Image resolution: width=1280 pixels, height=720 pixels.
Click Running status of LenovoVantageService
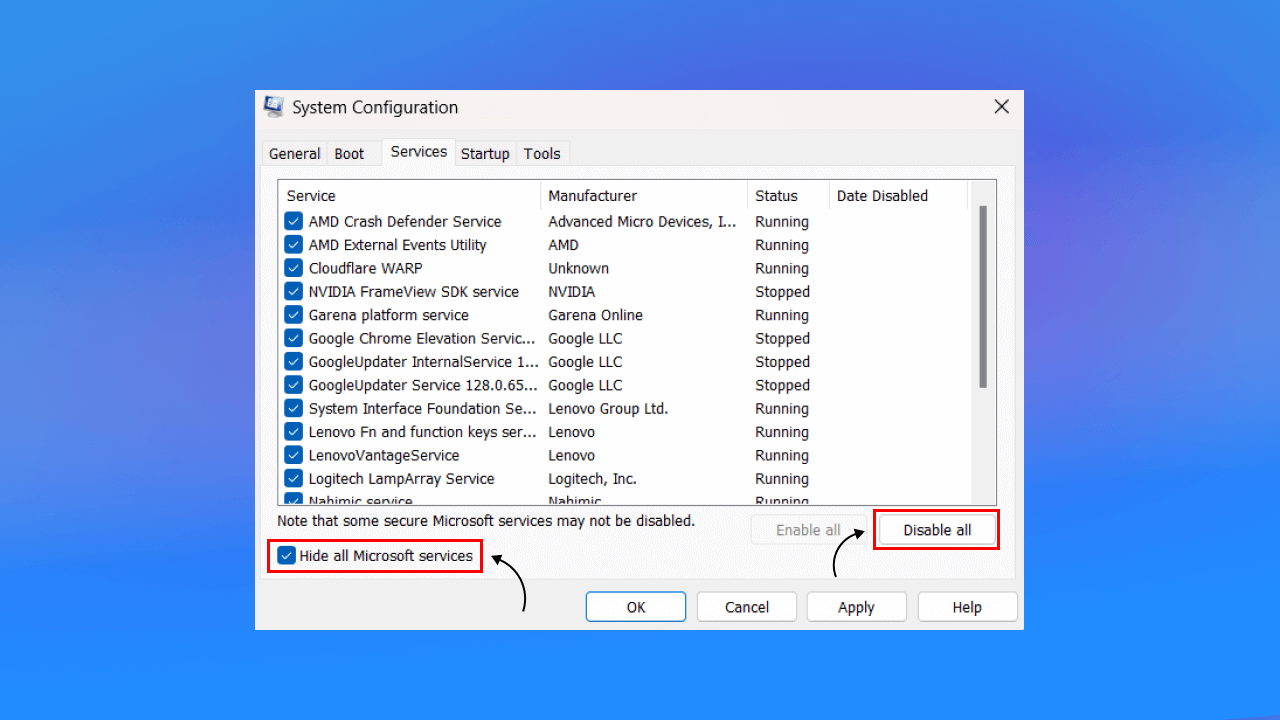(x=782, y=455)
